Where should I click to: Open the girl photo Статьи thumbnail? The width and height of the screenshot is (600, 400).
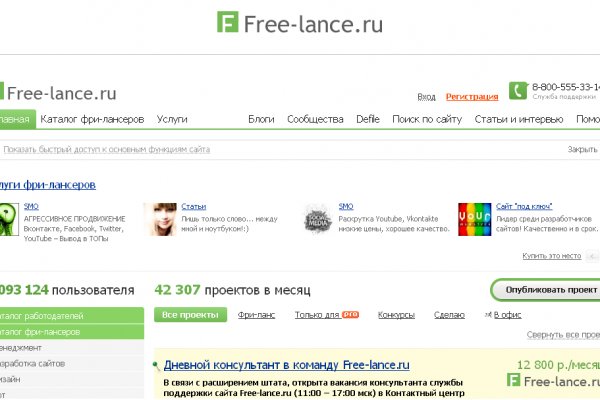click(160, 218)
